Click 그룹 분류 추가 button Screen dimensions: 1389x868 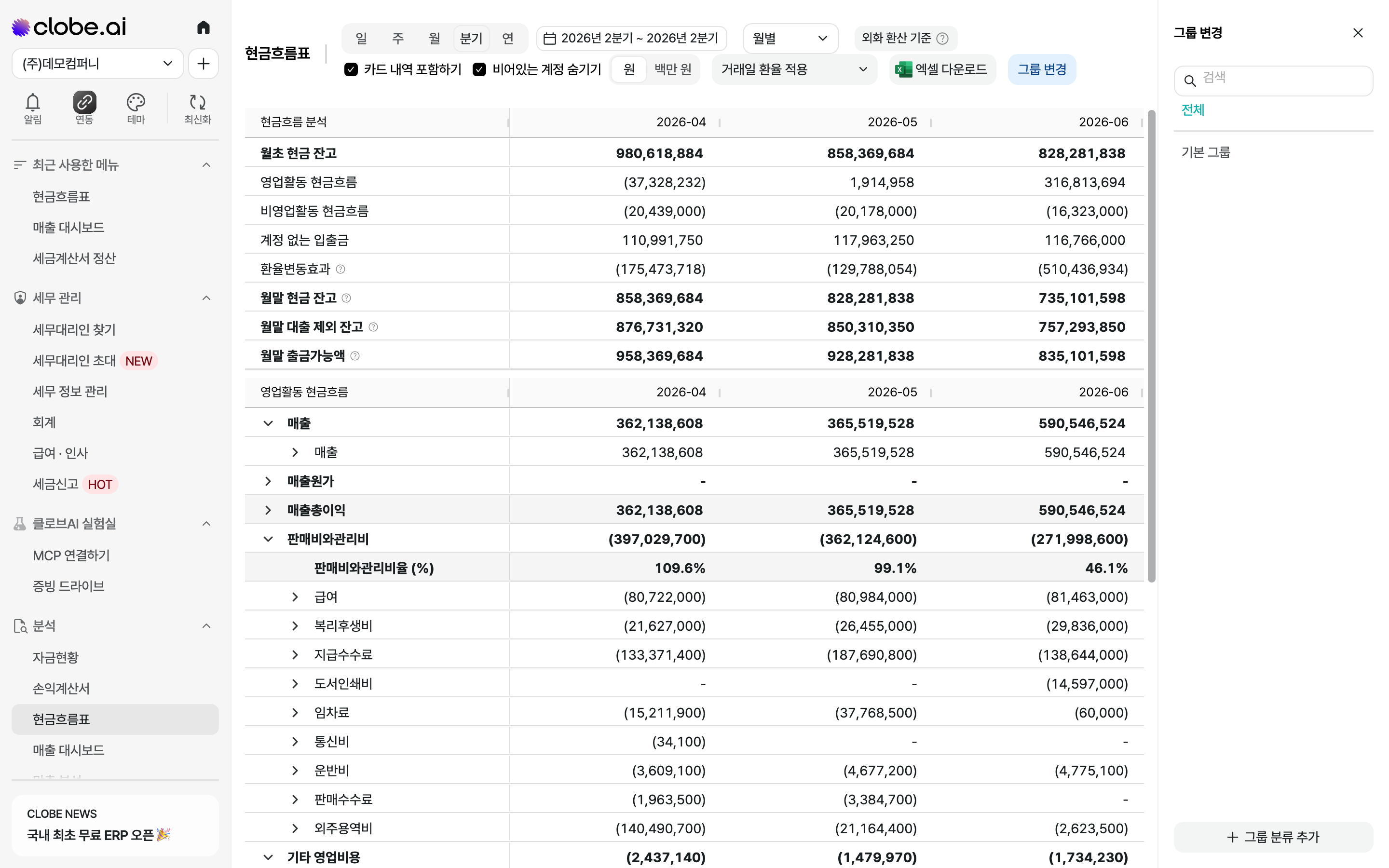pos(1273,837)
